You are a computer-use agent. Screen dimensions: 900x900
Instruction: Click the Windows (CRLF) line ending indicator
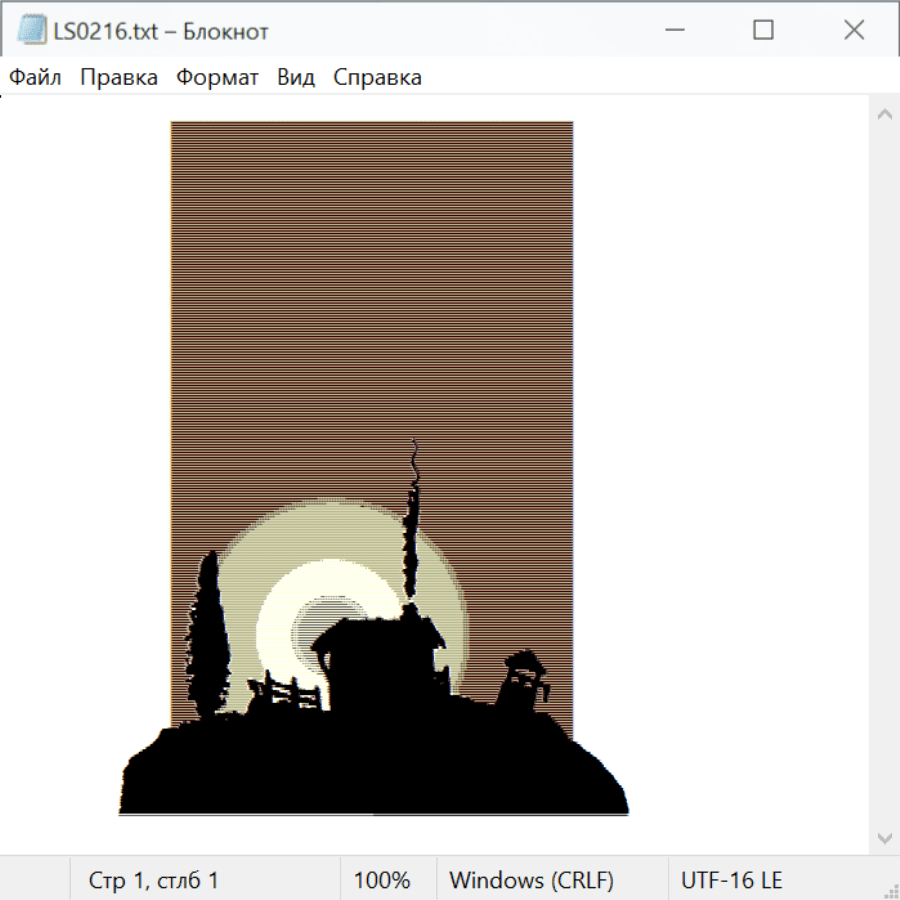click(531, 881)
